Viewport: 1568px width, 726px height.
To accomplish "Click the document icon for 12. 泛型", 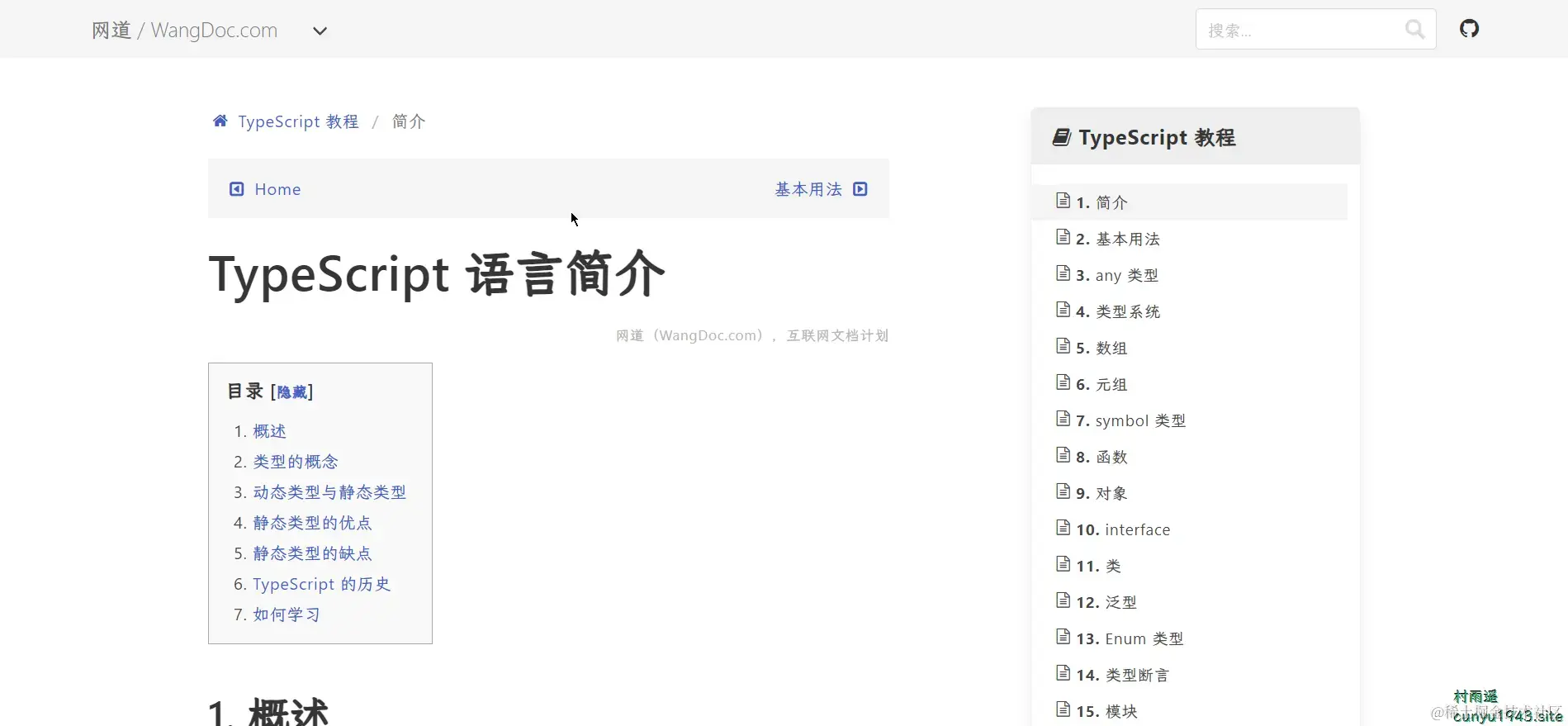I will coord(1063,600).
